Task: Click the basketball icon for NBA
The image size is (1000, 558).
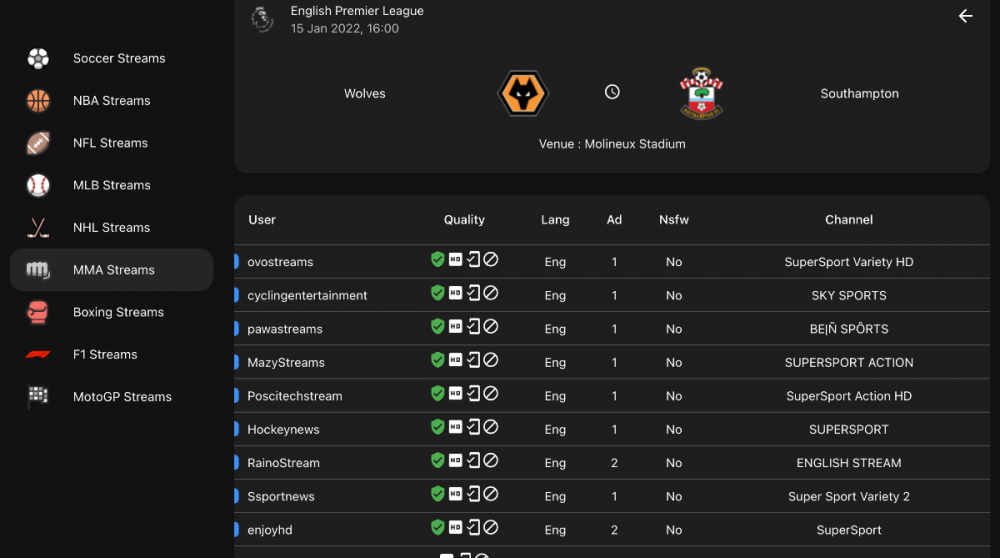Action: [x=38, y=101]
